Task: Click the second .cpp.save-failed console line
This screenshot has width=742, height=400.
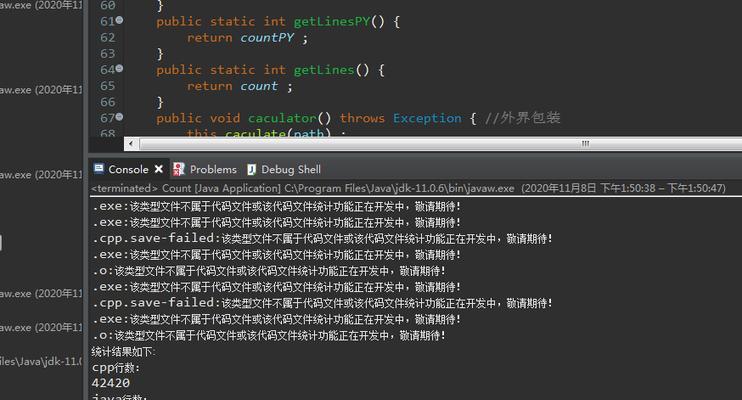Action: 322,302
